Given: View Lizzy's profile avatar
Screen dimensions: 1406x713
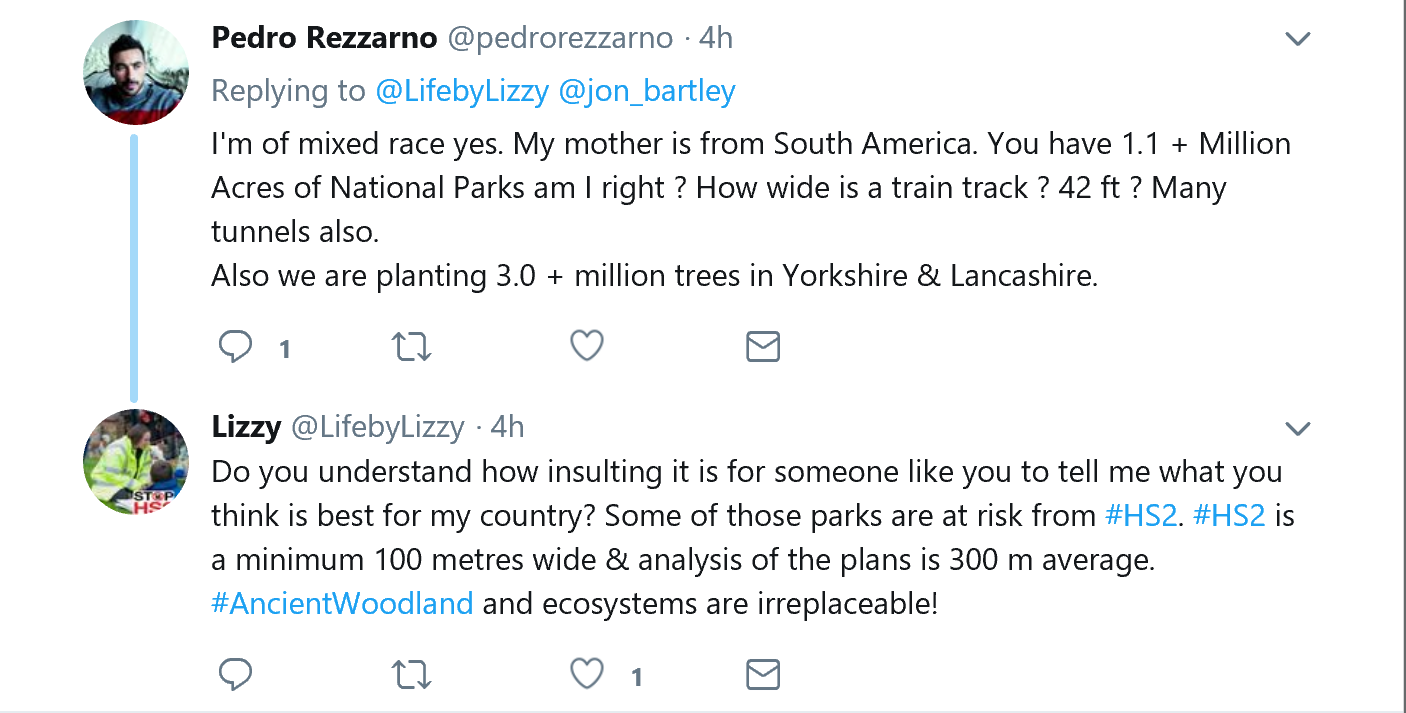Looking at the screenshot, I should click(x=136, y=461).
